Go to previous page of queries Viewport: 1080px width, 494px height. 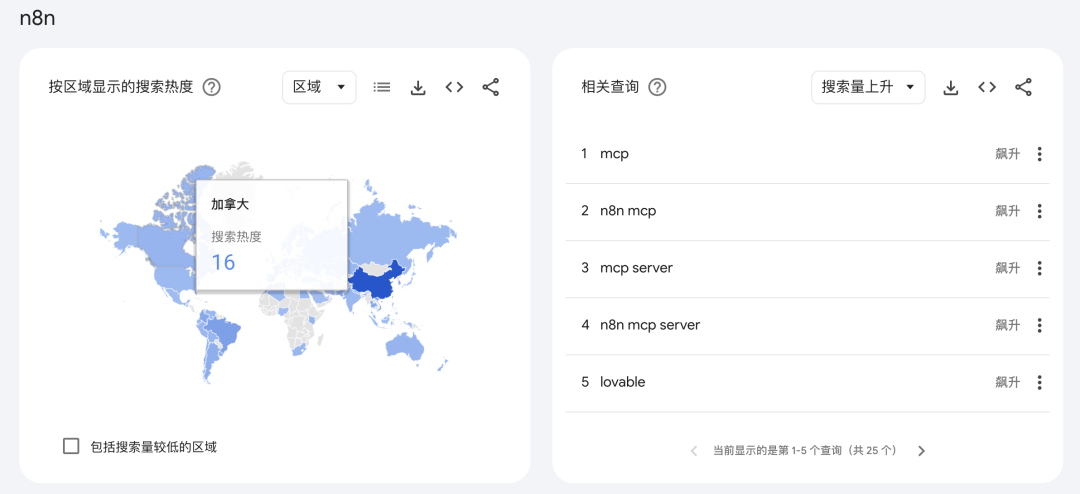coord(694,451)
